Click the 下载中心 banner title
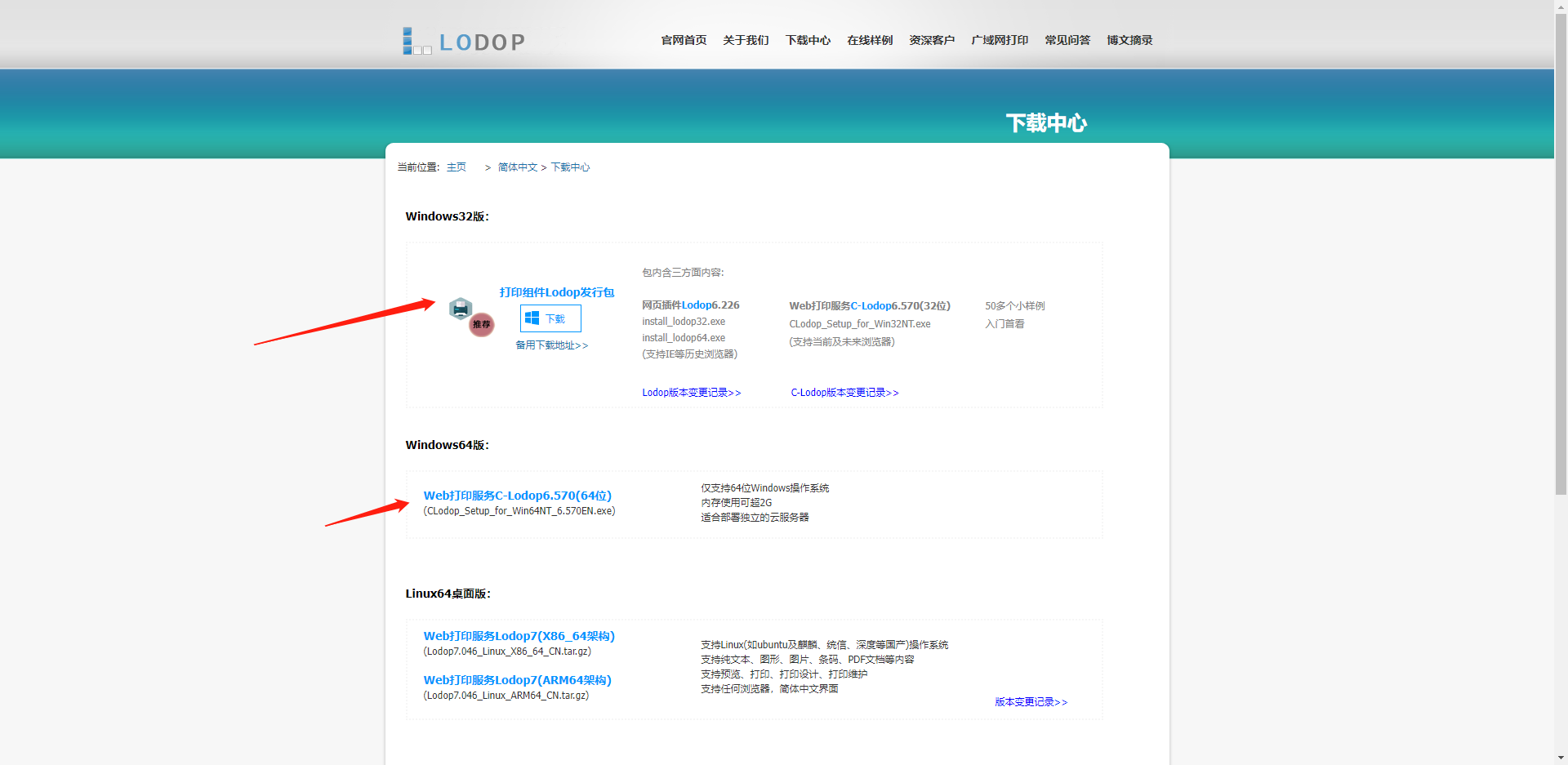 pyautogui.click(x=1046, y=123)
